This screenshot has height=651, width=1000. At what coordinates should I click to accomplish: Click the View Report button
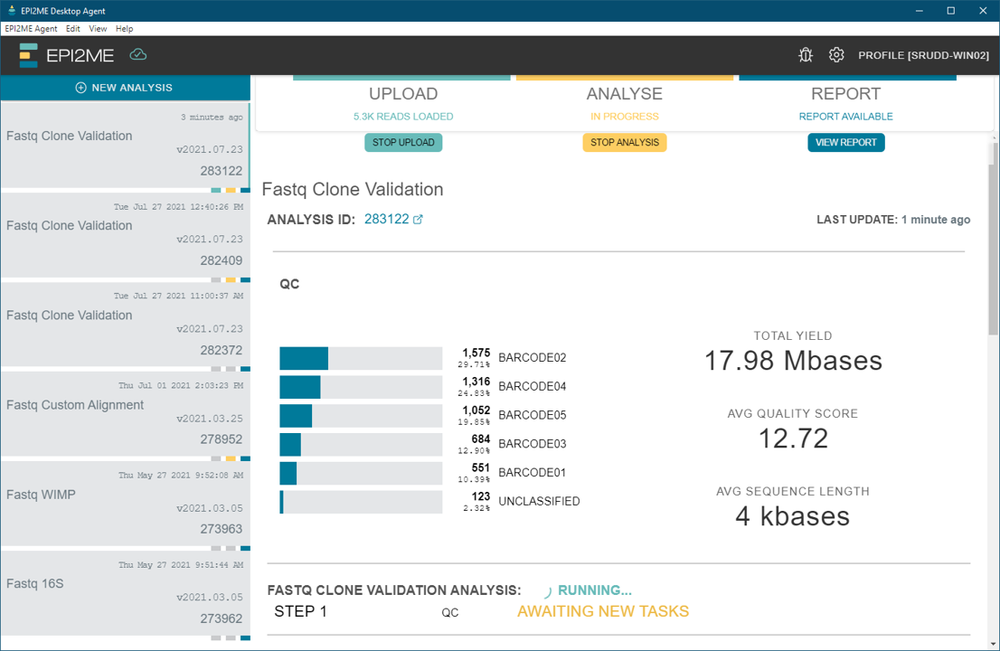tap(846, 142)
